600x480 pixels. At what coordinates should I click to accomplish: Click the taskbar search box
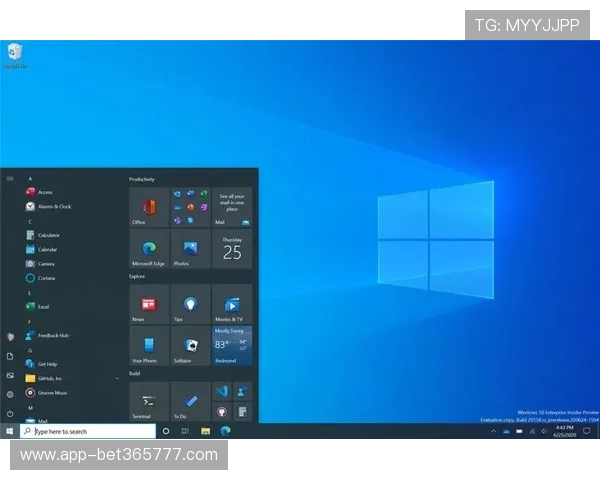click(88, 431)
